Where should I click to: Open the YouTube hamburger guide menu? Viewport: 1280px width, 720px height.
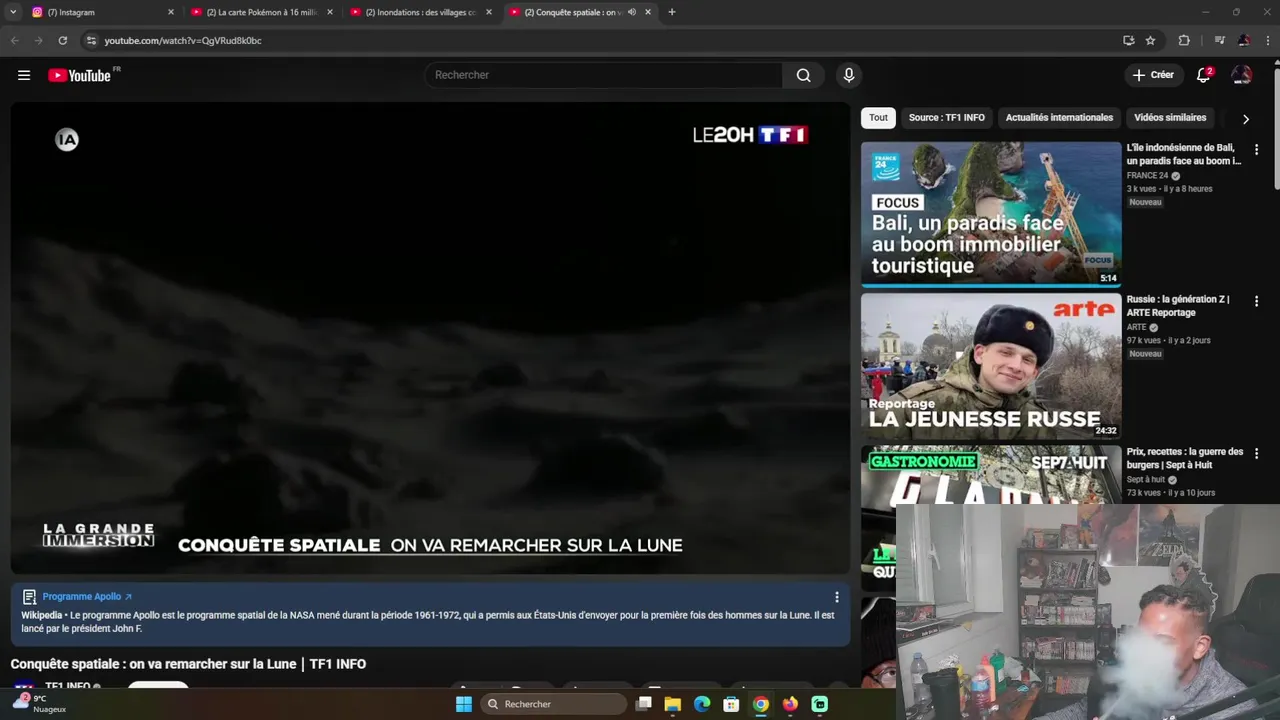coord(24,75)
